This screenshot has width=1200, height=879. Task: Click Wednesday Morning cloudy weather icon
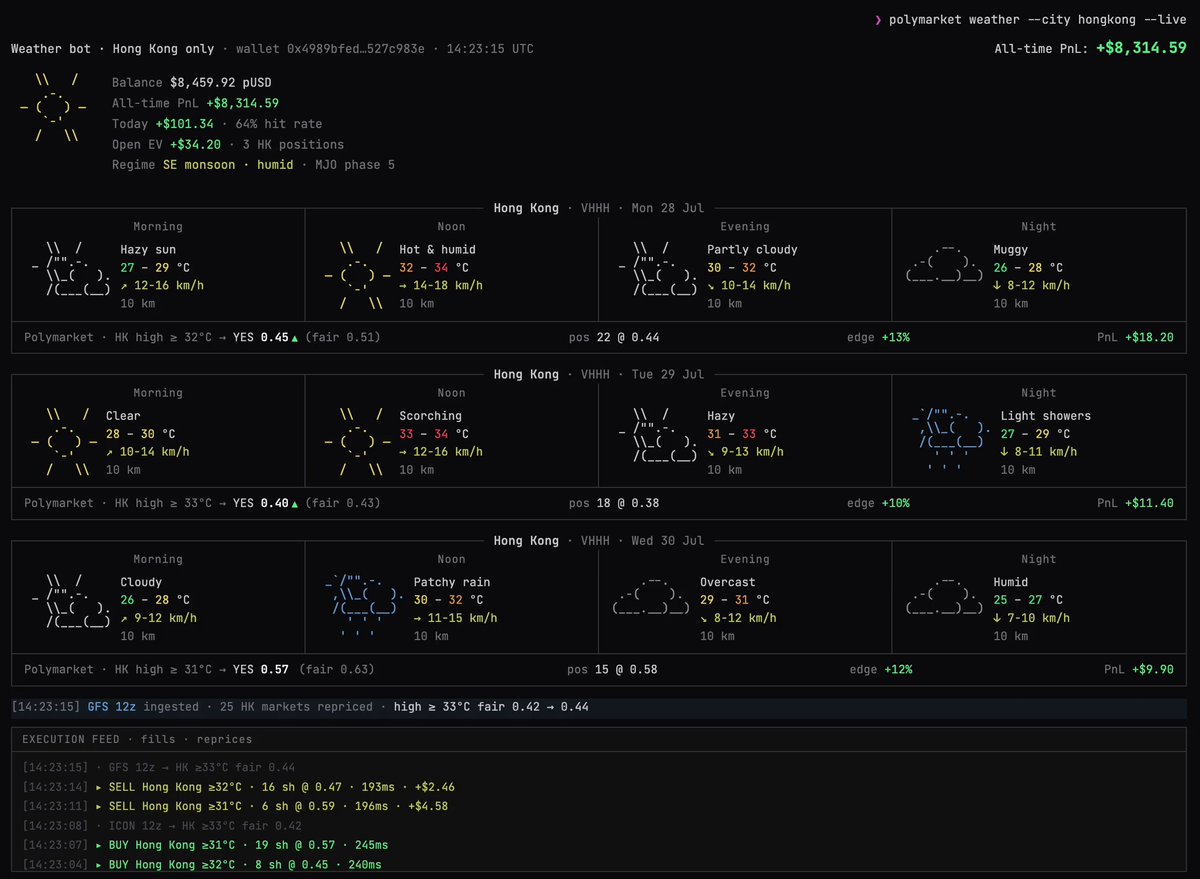pyautogui.click(x=72, y=602)
